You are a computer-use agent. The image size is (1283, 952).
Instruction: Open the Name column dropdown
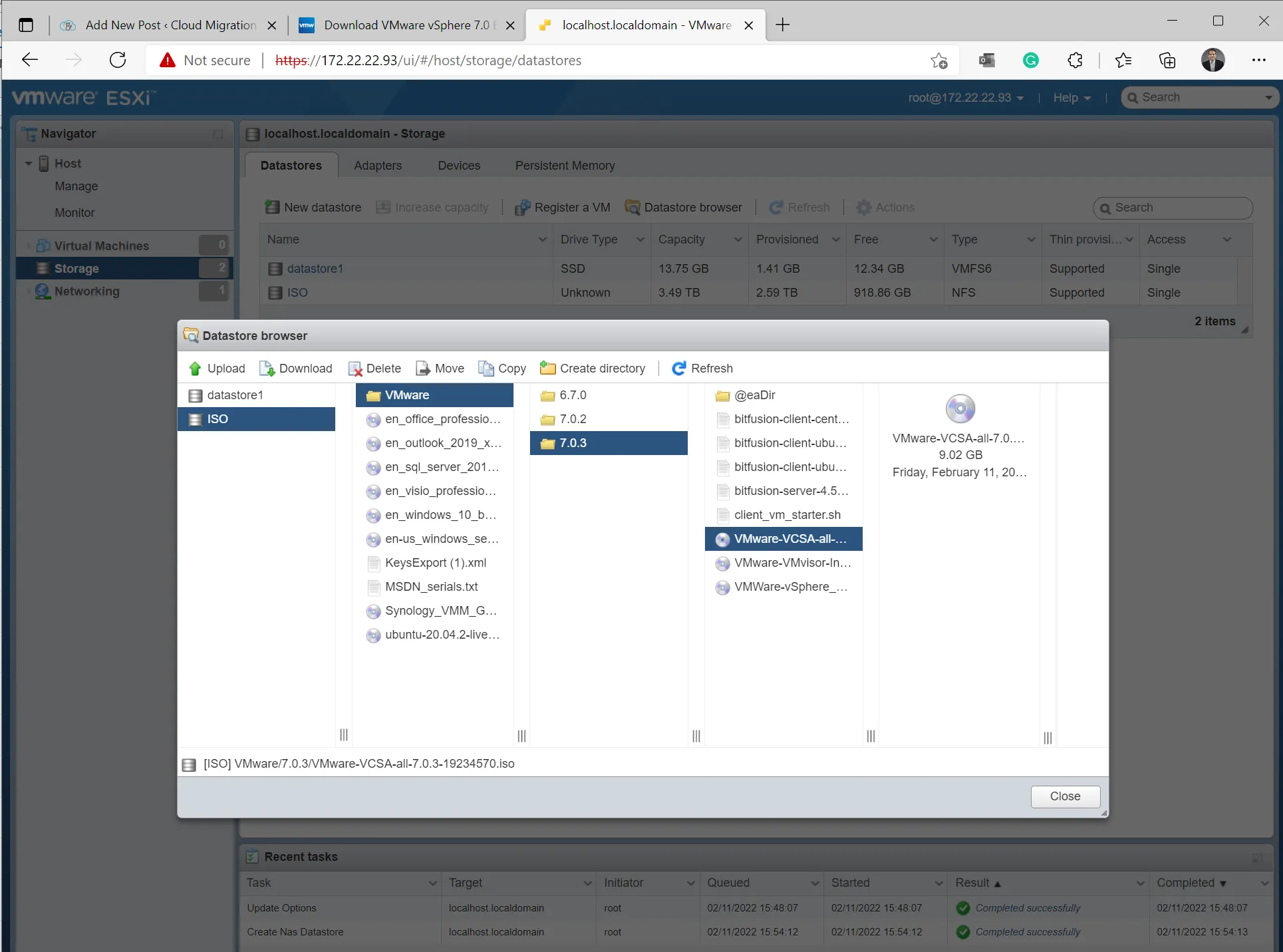543,239
